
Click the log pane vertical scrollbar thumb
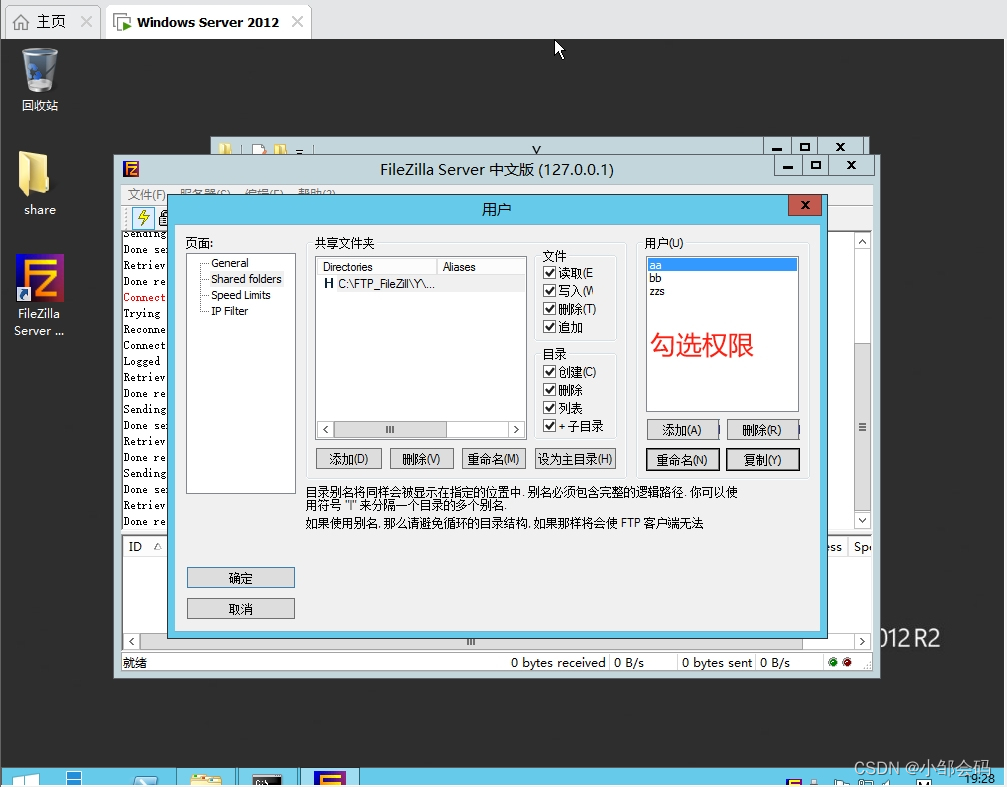[x=863, y=427]
